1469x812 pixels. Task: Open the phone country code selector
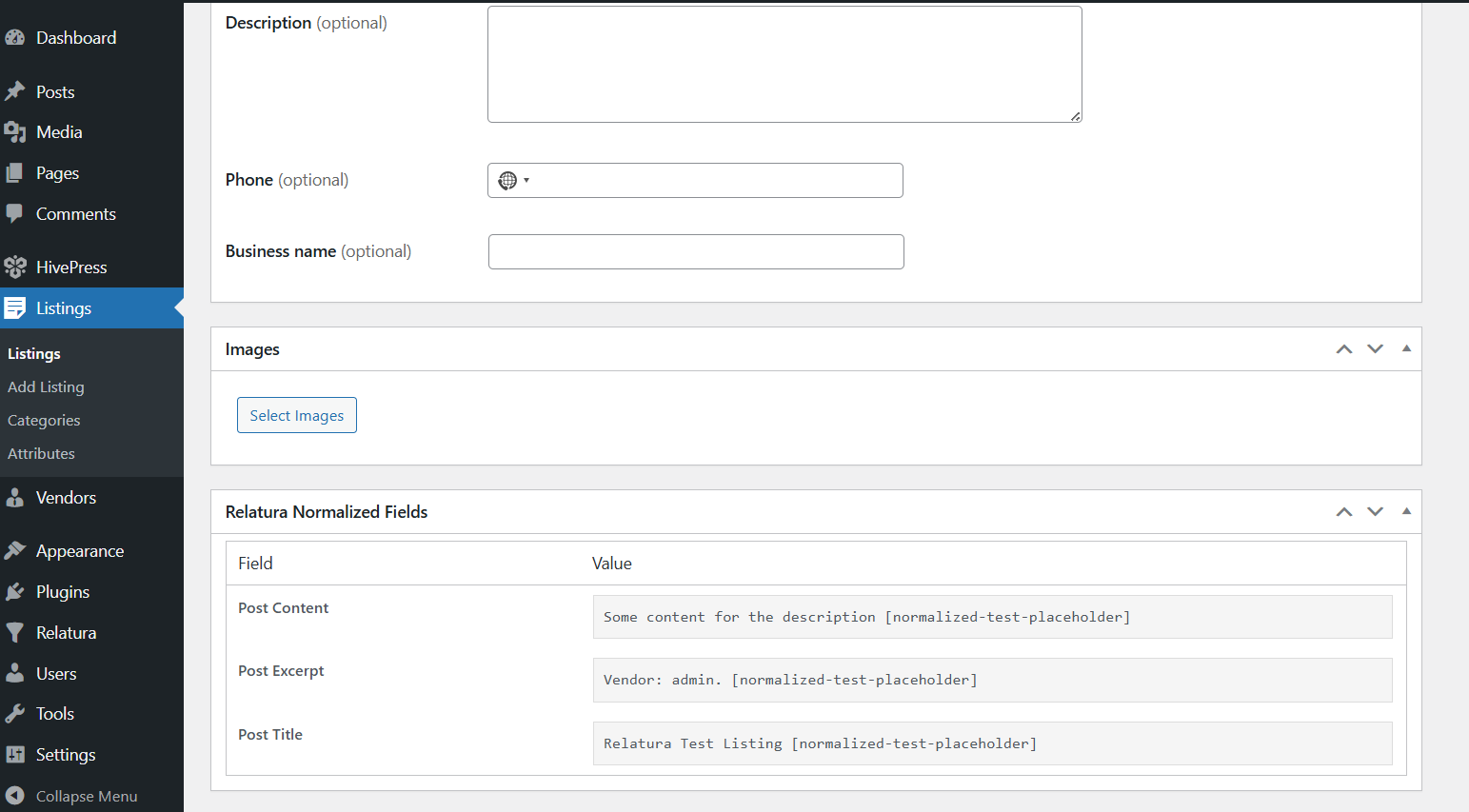[514, 180]
